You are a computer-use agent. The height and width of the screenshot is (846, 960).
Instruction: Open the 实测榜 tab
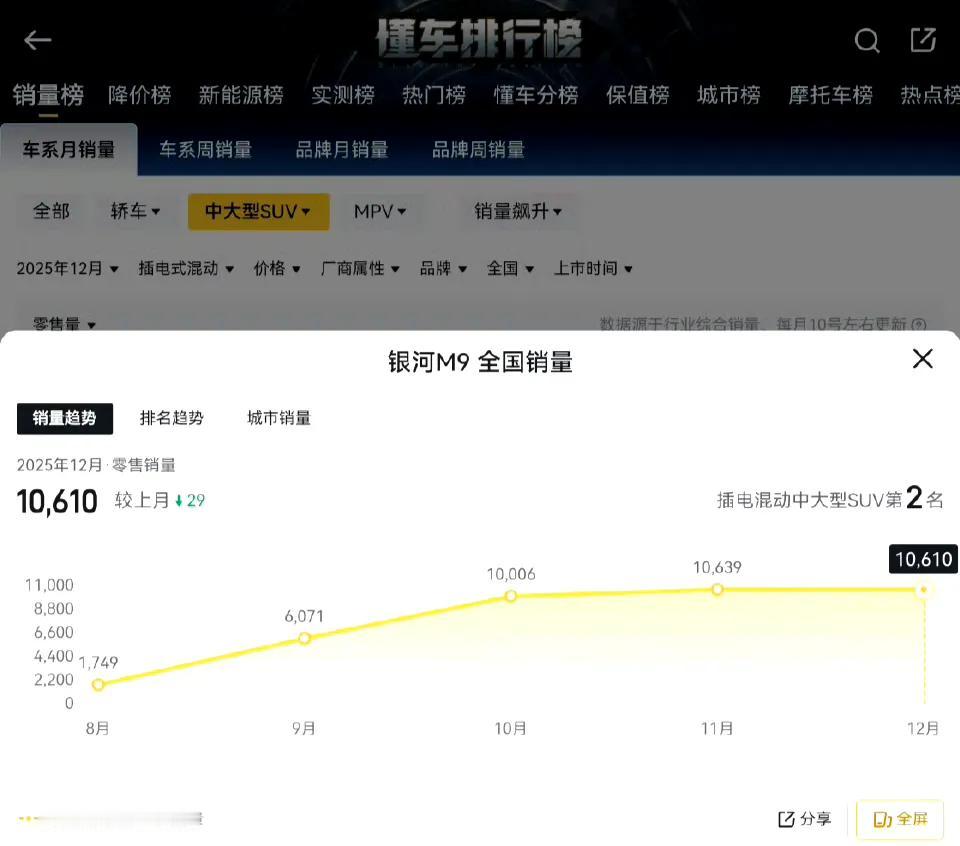pyautogui.click(x=343, y=95)
